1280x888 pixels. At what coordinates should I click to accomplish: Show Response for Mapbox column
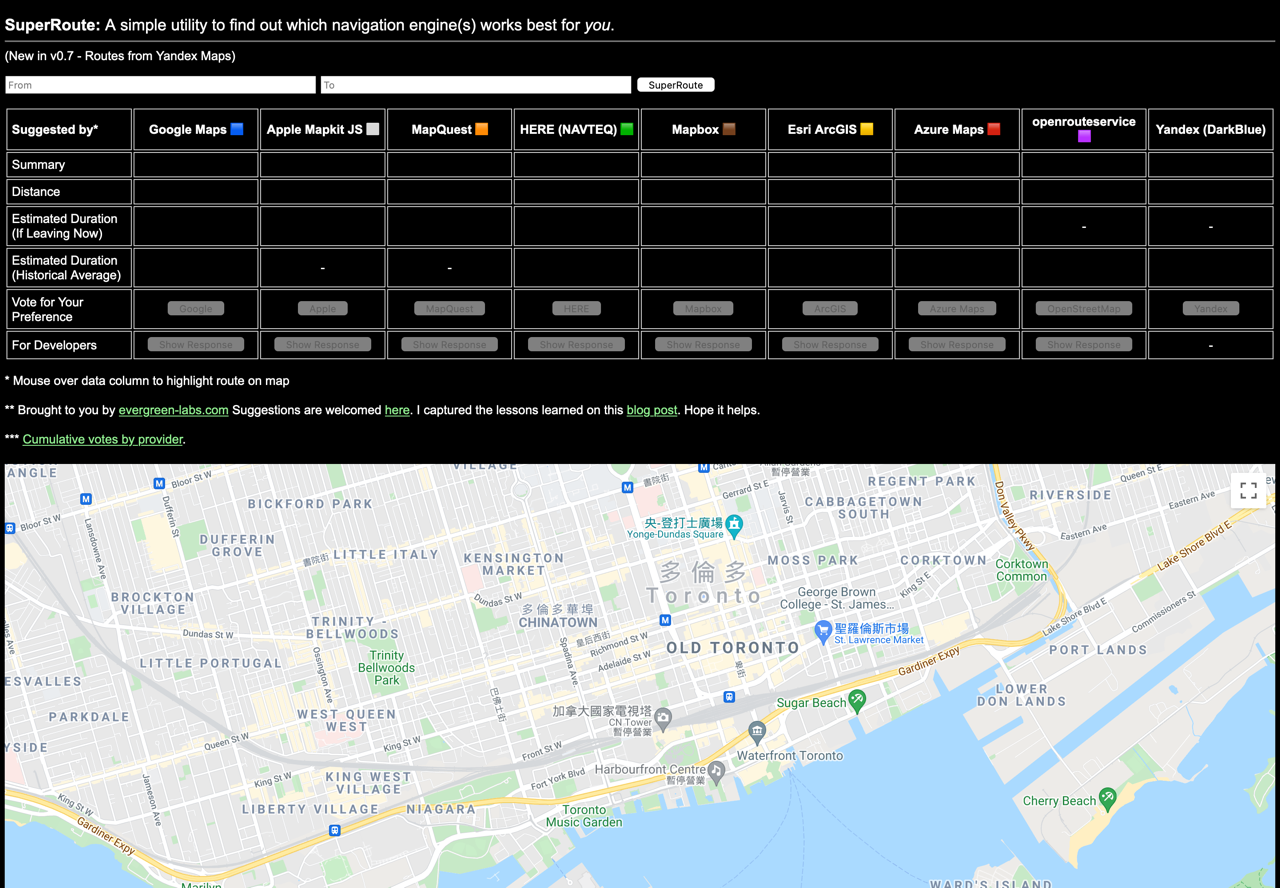[703, 345]
